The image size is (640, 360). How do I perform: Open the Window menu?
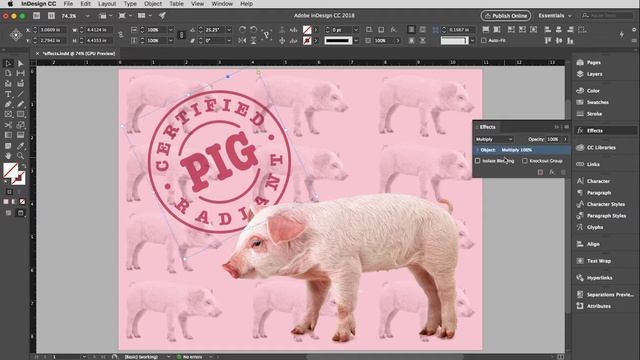pyautogui.click(x=222, y=4)
